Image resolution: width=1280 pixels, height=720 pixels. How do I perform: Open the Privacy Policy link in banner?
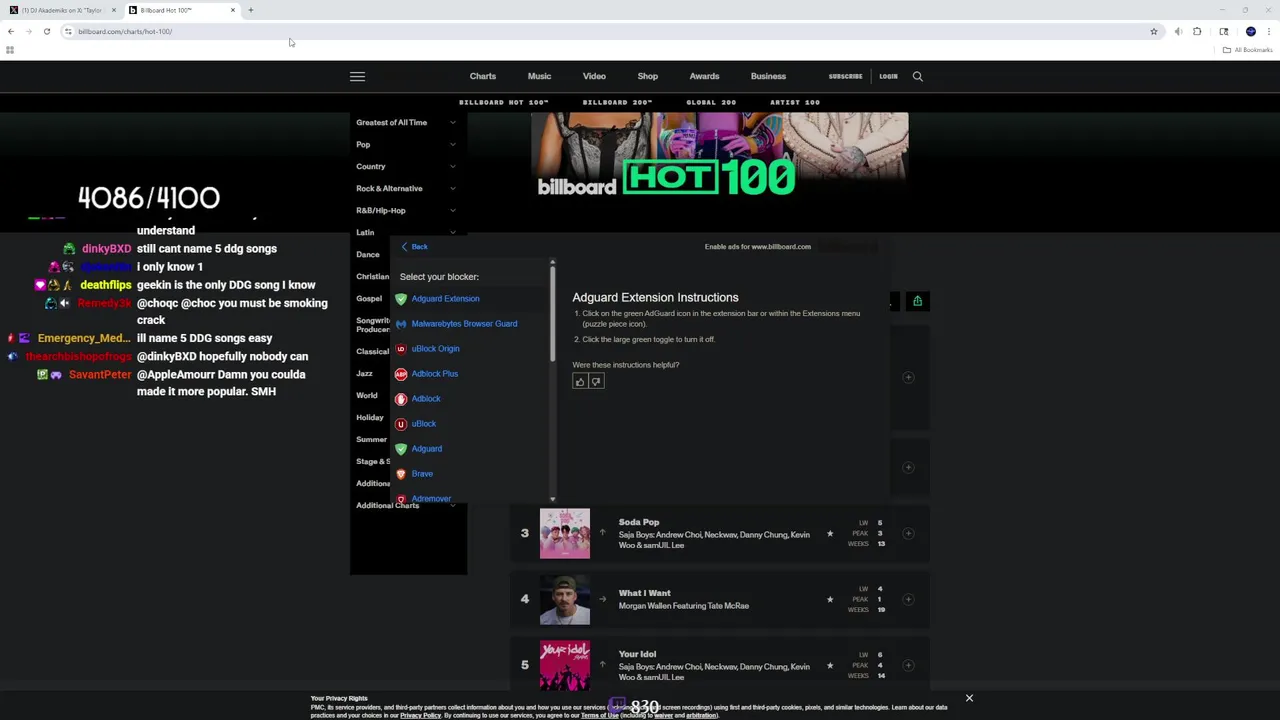click(420, 715)
